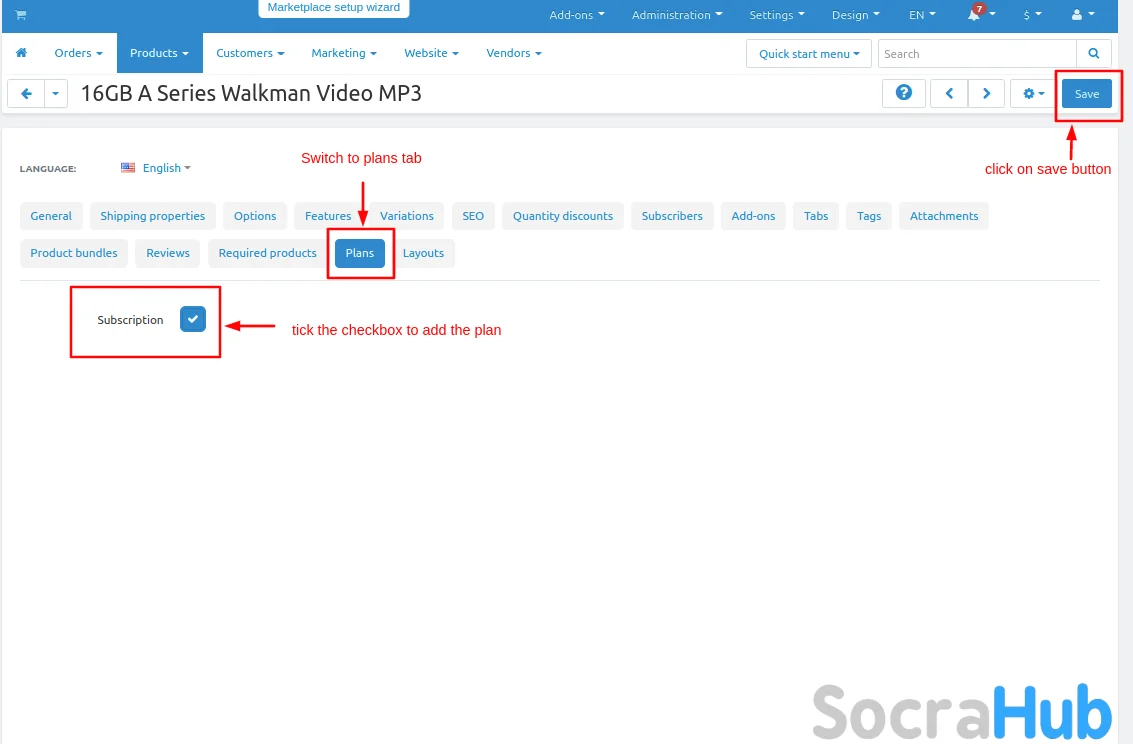Screen dimensions: 1133x744
Task: Expand the English language dropdown
Action: [x=156, y=168]
